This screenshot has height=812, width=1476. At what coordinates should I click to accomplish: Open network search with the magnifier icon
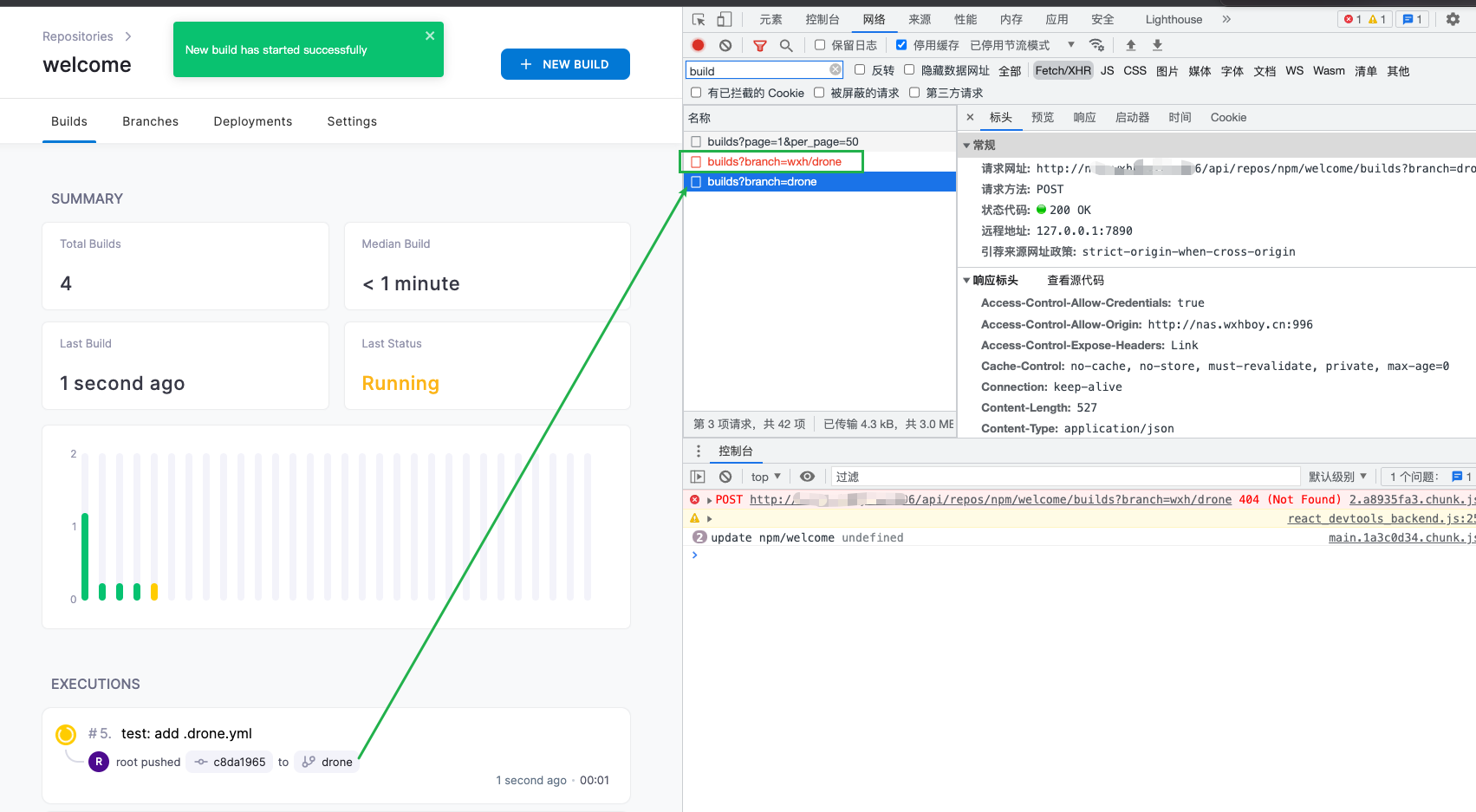[x=786, y=45]
